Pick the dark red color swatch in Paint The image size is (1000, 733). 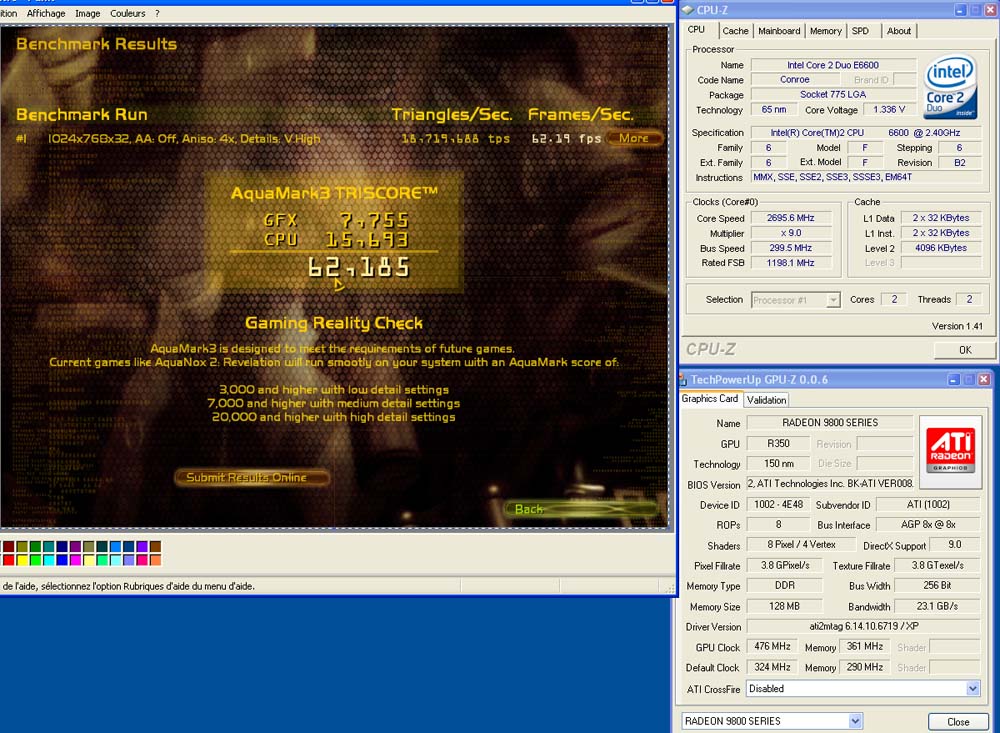click(8, 547)
